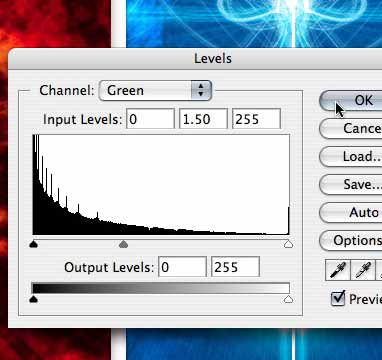382x360 pixels.
Task: Click the input midtone gray slider triangle
Action: 123,245
